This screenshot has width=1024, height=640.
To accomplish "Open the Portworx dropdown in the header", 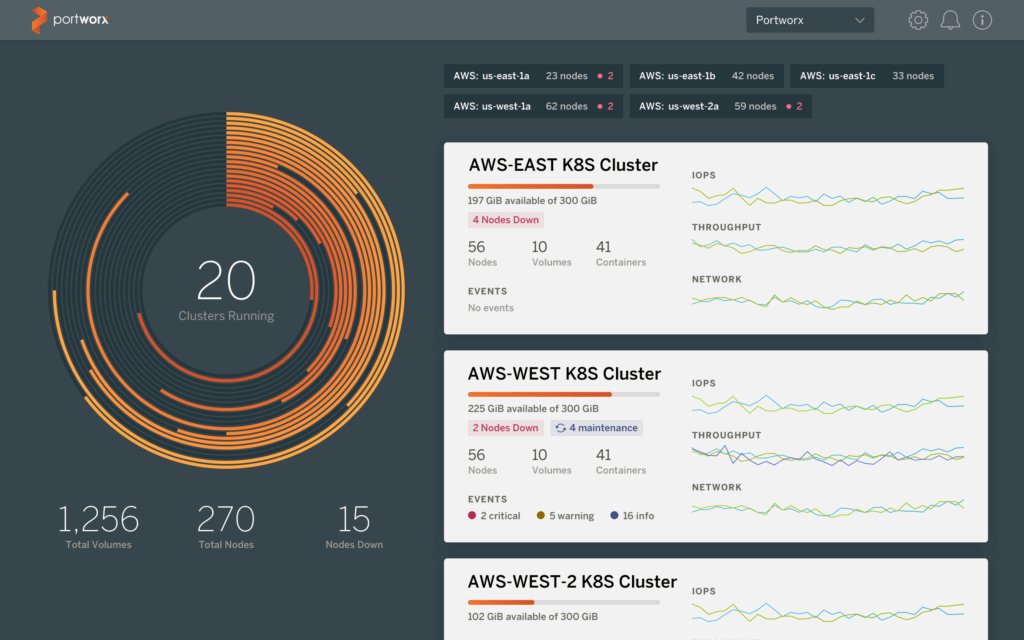I will click(x=810, y=19).
